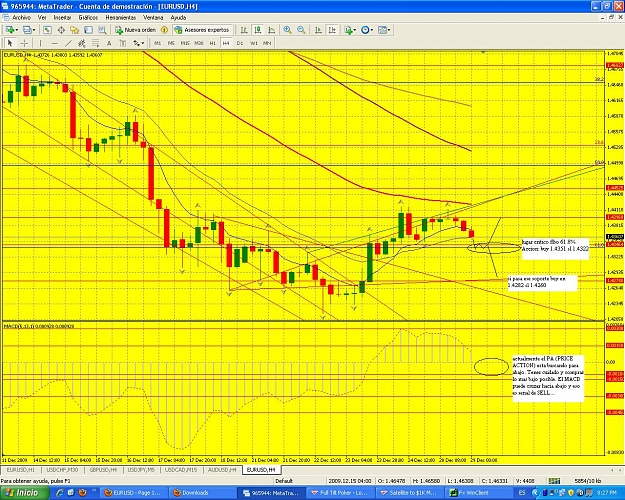Expand the periods dropdown arrow next to clock
The height and width of the screenshot is (500, 625).
click(372, 30)
